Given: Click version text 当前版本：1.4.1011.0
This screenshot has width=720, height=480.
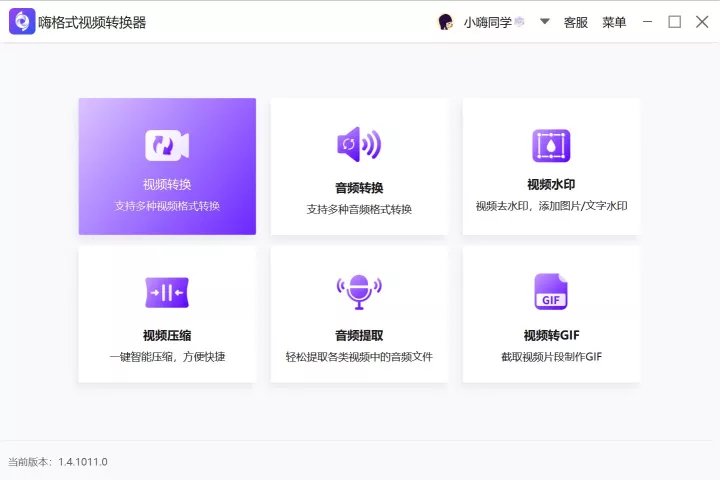Looking at the screenshot, I should [x=58, y=462].
